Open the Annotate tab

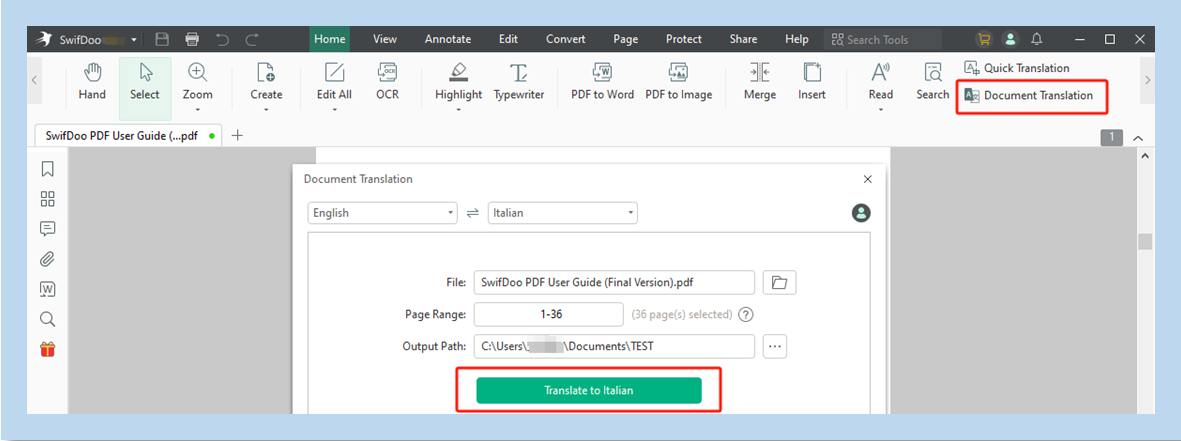click(448, 39)
